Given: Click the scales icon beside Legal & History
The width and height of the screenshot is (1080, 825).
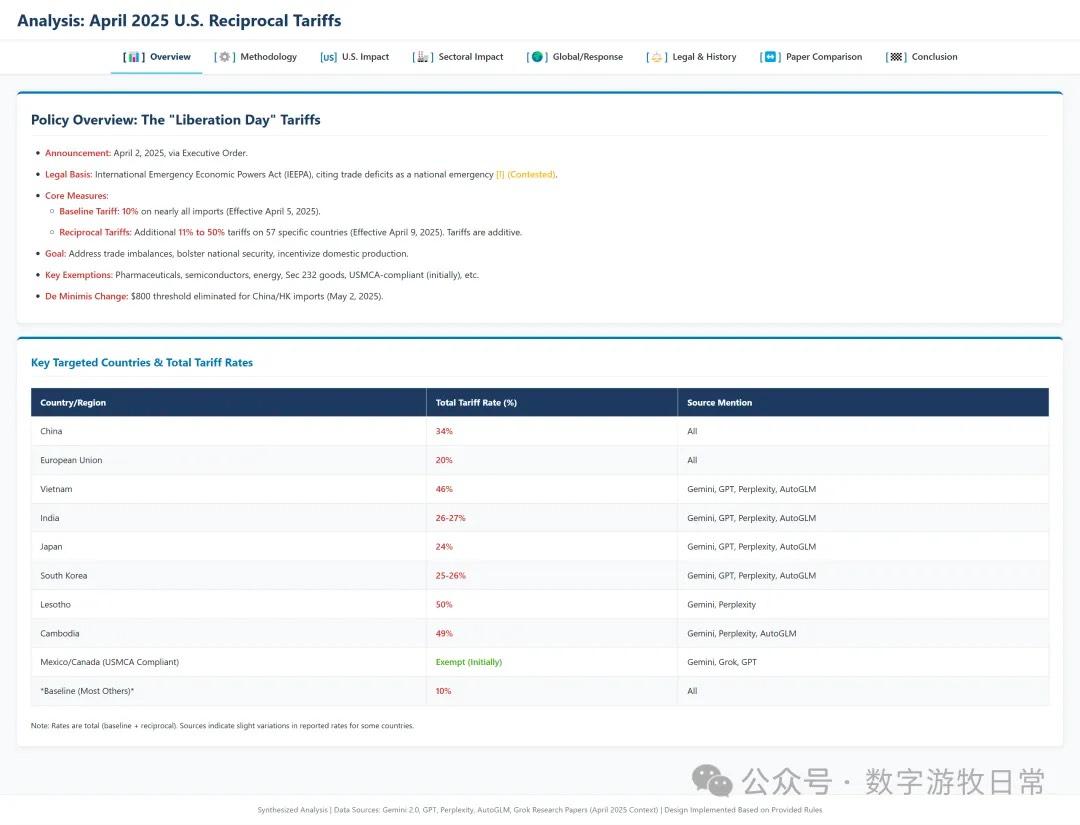Looking at the screenshot, I should (x=656, y=57).
